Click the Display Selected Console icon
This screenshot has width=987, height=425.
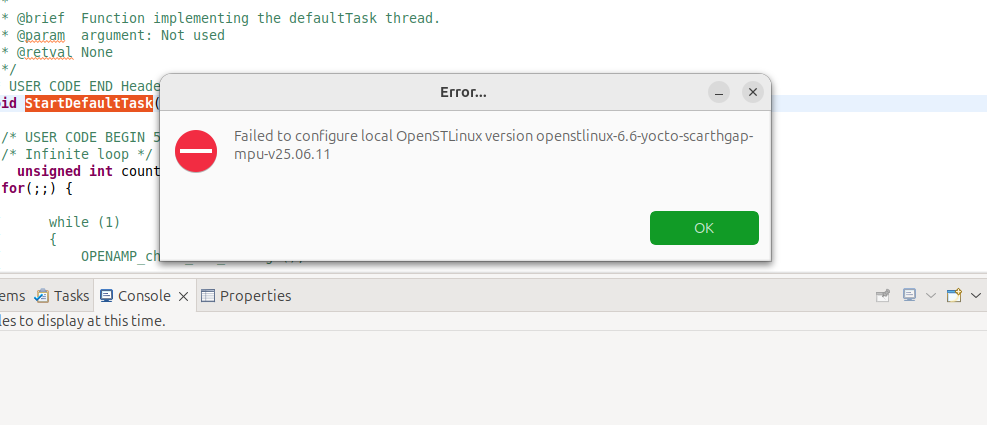point(910,296)
